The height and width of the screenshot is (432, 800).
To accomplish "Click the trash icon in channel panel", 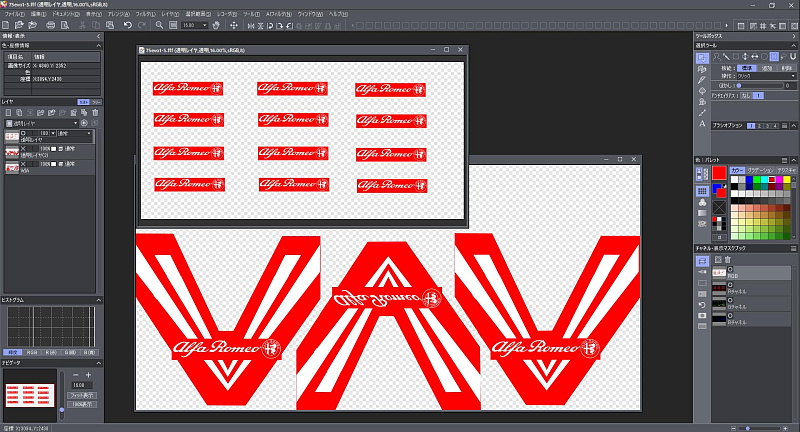I will pyautogui.click(x=726, y=259).
